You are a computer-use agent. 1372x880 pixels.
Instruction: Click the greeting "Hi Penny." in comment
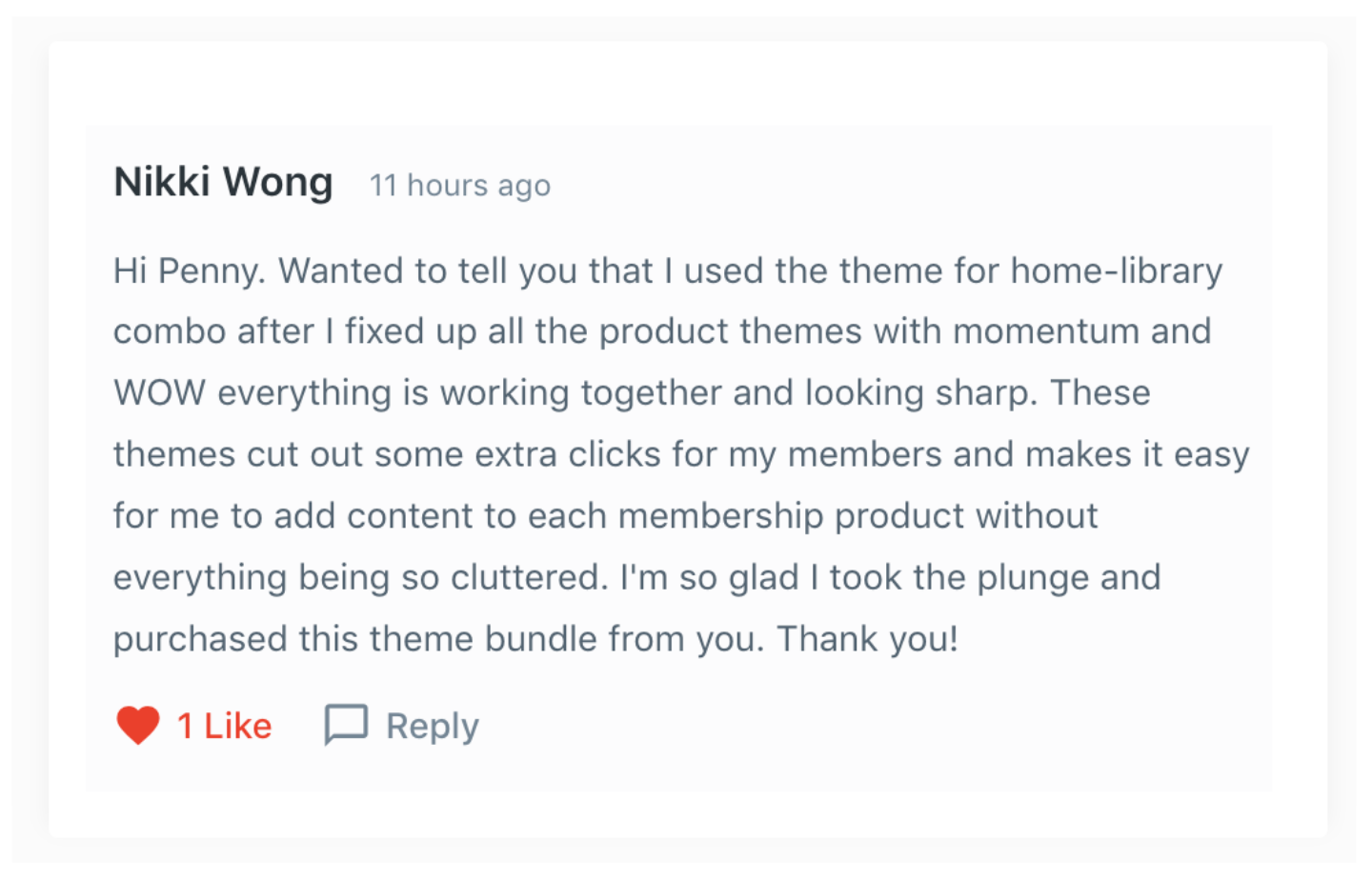click(190, 271)
